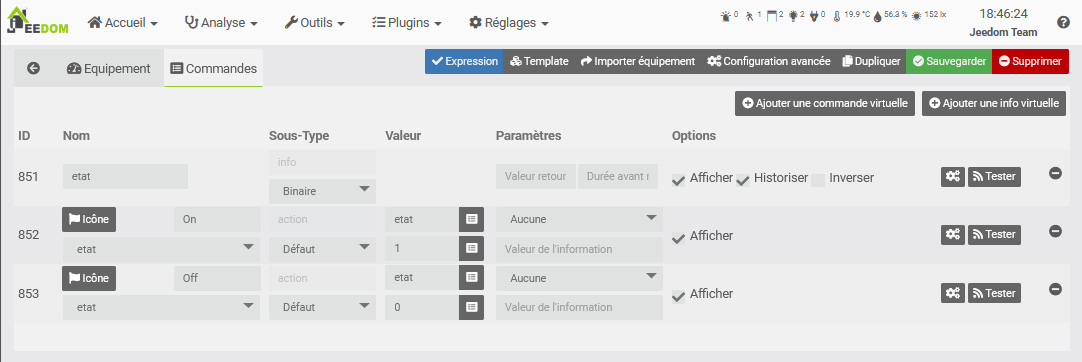Viewport: 1082px width, 362px height.
Task: Open Aucune parameter dropdown for command 852
Action: pyautogui.click(x=579, y=219)
